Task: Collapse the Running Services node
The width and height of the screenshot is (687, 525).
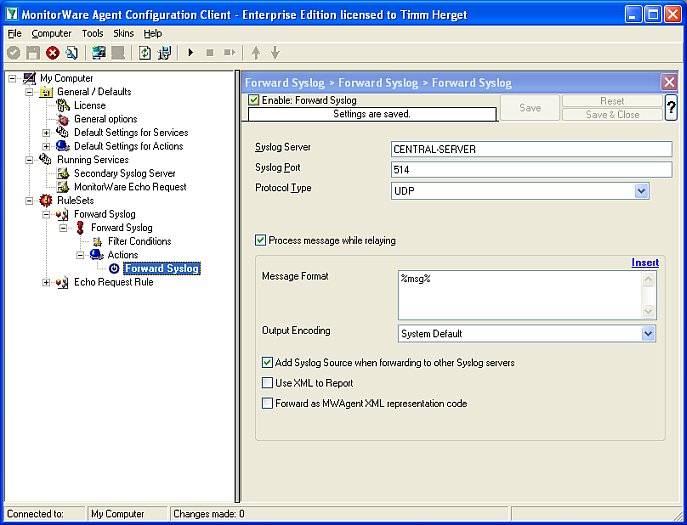Action: point(29,160)
